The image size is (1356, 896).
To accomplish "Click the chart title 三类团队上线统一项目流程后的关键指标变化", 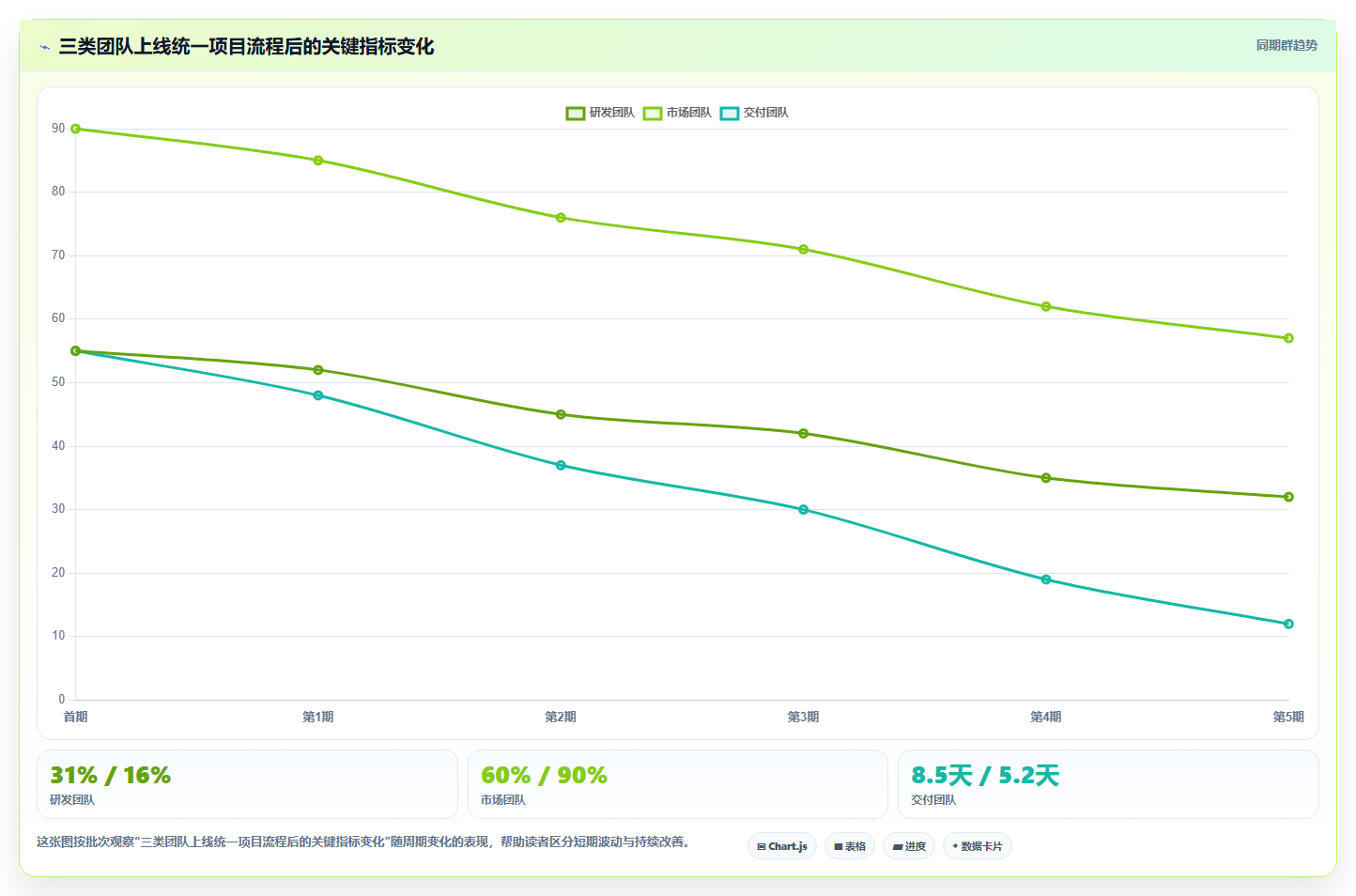I will point(246,47).
